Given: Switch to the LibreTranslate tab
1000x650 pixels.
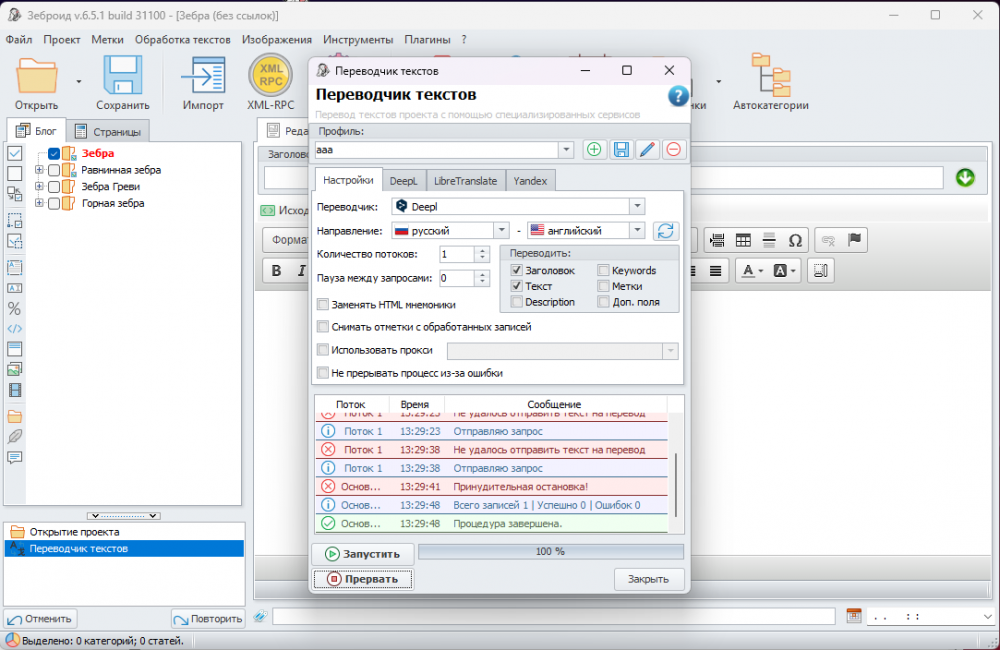Looking at the screenshot, I should 465,181.
